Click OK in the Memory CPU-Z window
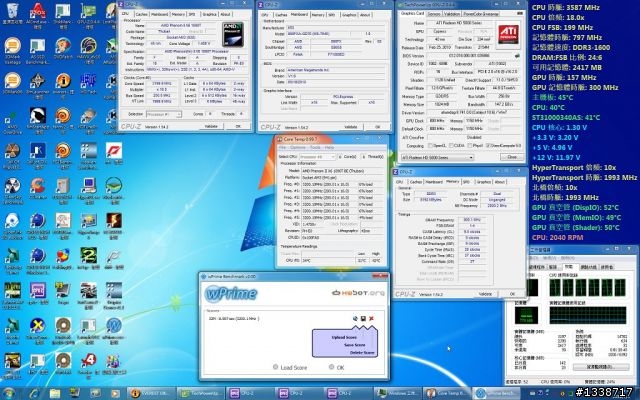The height and width of the screenshot is (400, 640). (x=512, y=294)
